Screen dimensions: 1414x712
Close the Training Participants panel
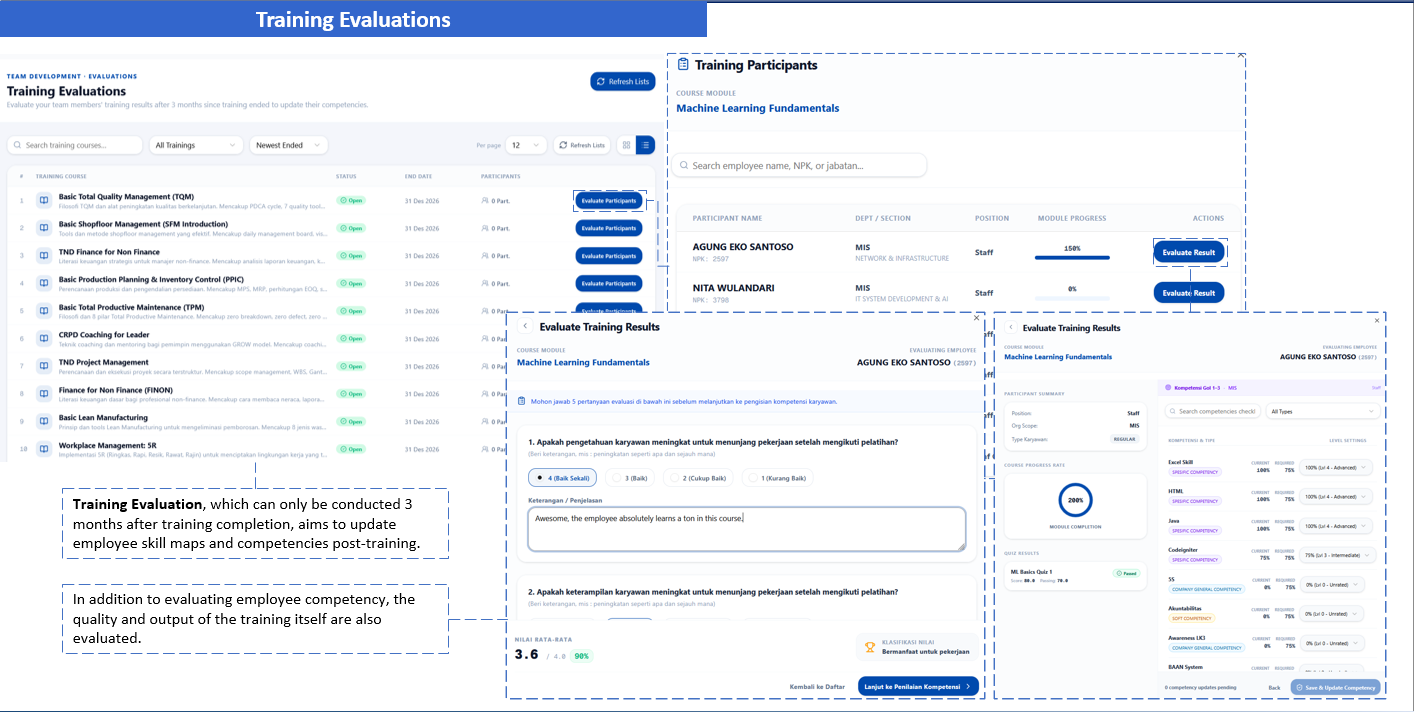pyautogui.click(x=1241, y=56)
